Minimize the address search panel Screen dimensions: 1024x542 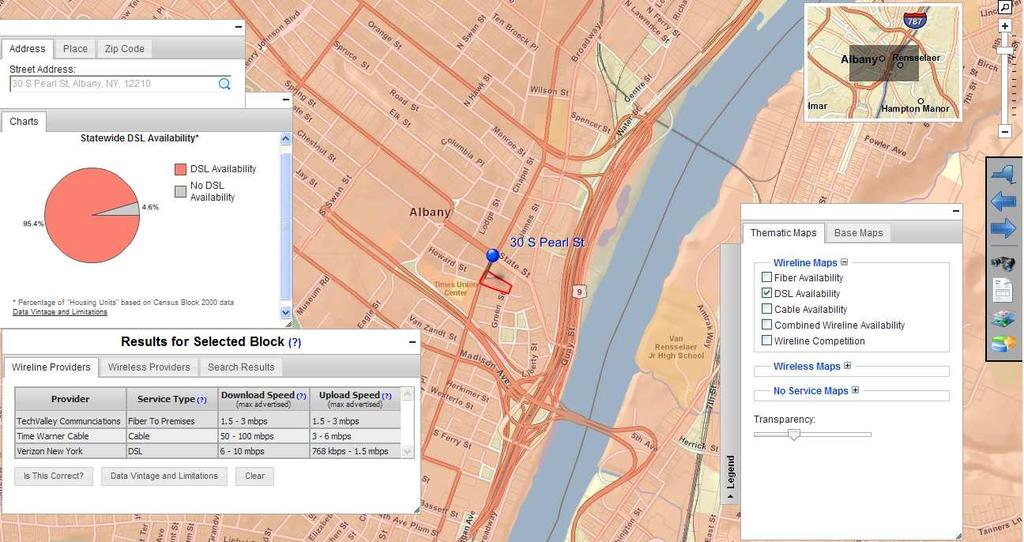click(238, 27)
